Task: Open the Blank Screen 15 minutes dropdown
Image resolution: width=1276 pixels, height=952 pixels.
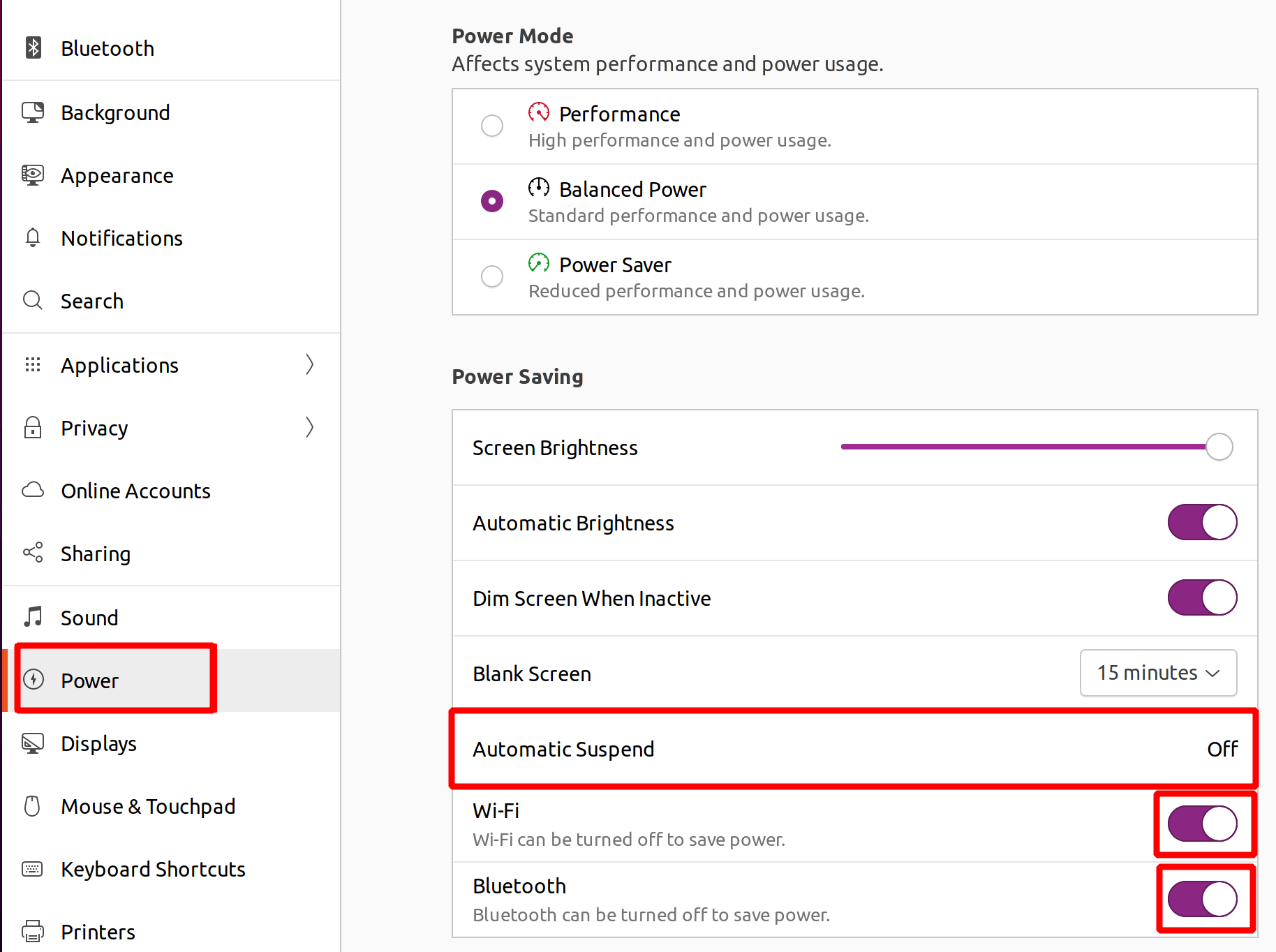Action: pyautogui.click(x=1158, y=673)
